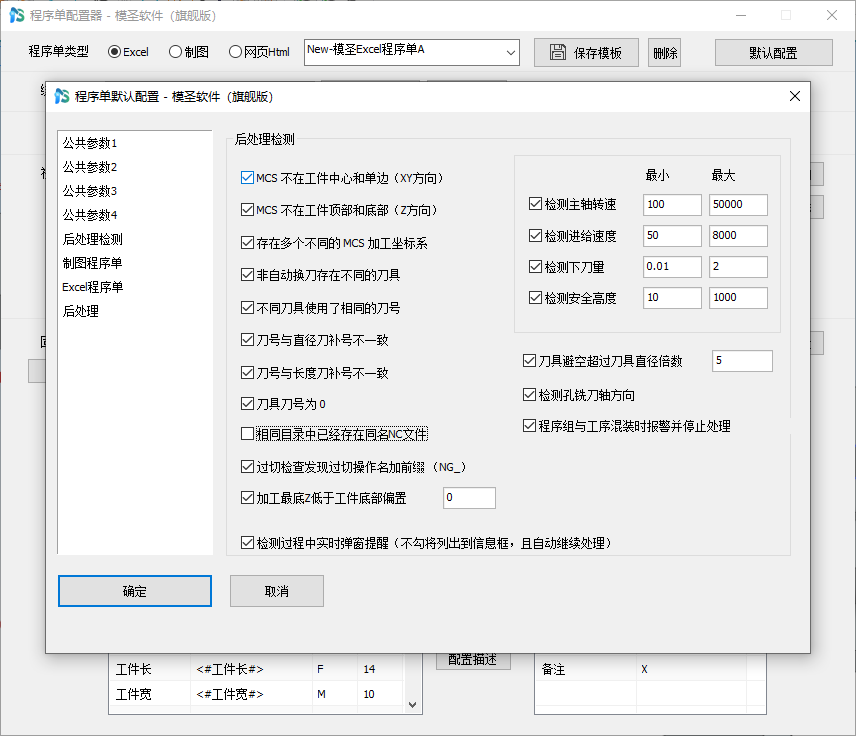Toggle 程序组与工序混装时报警并停止处理 checkbox
The width and height of the screenshot is (856, 736).
(529, 426)
